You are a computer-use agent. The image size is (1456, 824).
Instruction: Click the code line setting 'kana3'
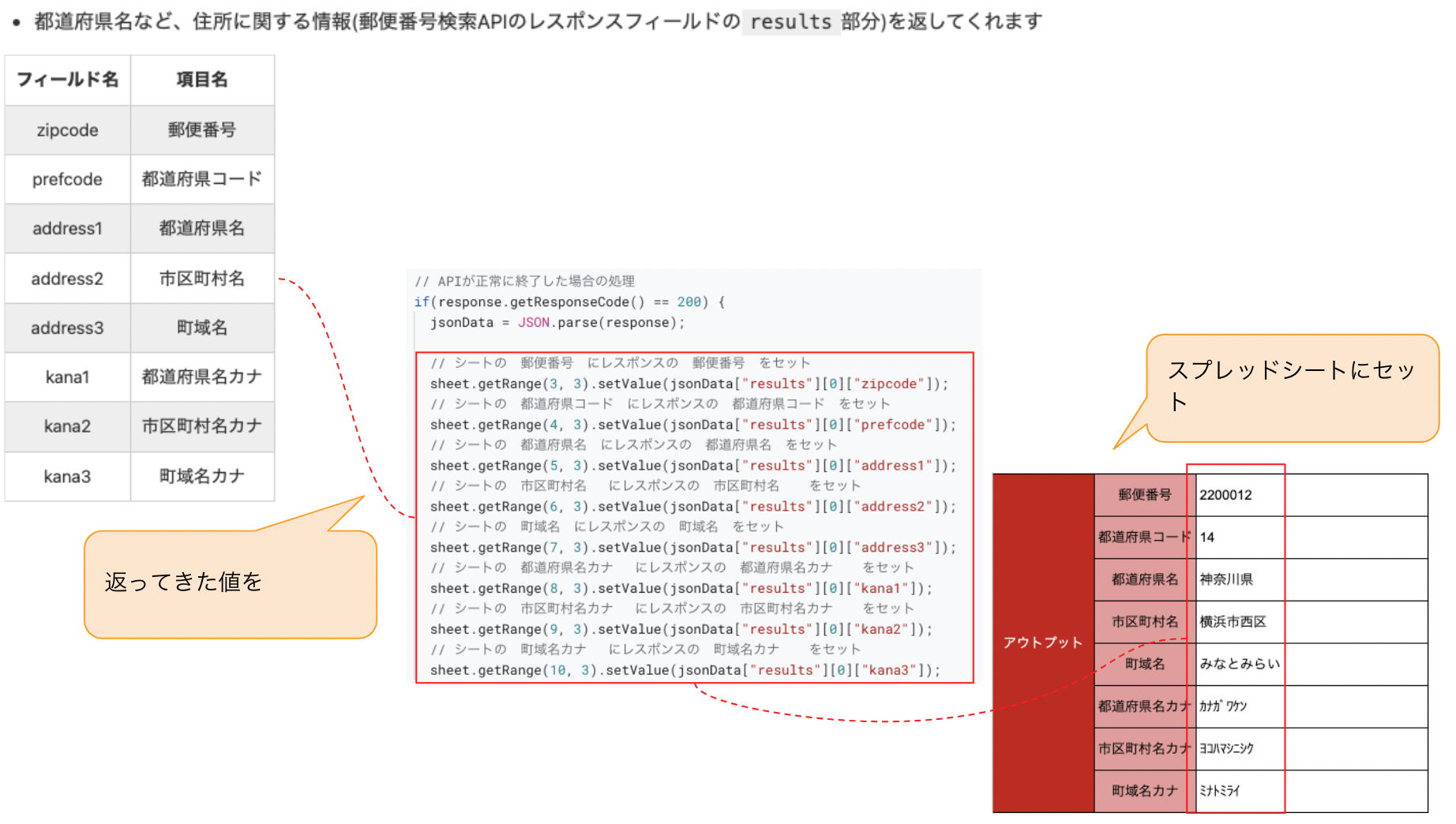point(685,671)
